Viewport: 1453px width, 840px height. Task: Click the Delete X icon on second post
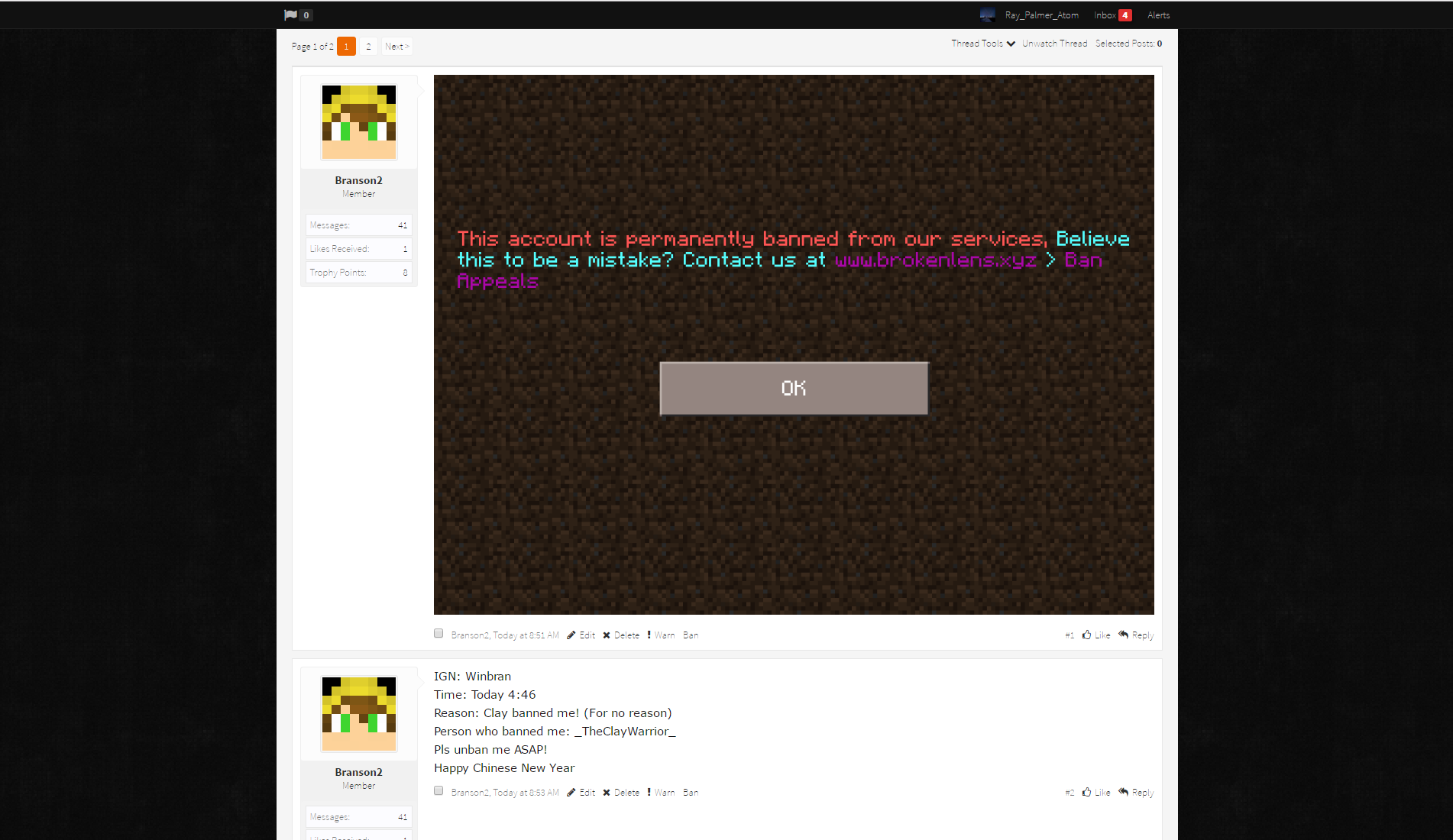[607, 793]
